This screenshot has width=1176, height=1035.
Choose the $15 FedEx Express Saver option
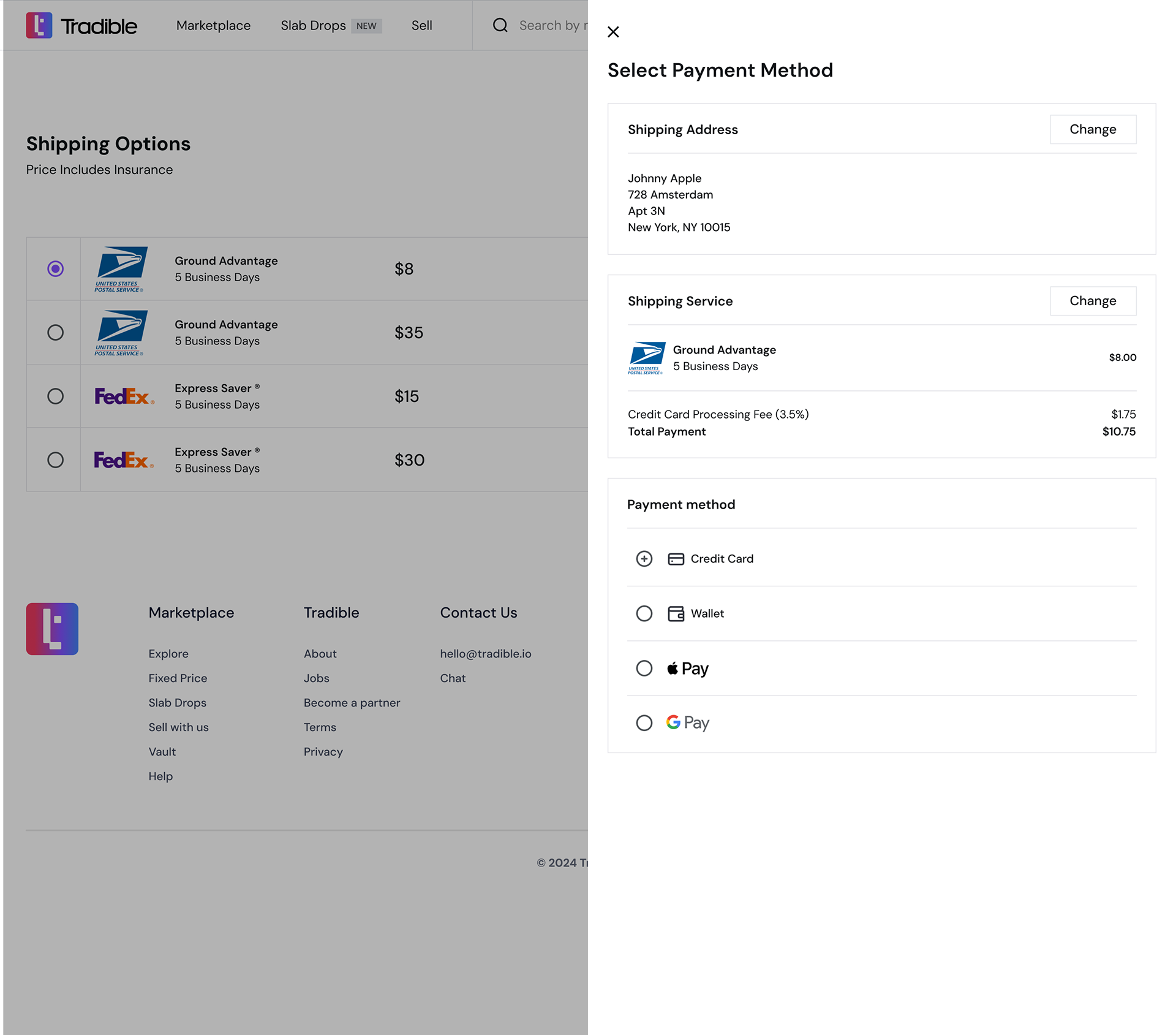point(55,396)
